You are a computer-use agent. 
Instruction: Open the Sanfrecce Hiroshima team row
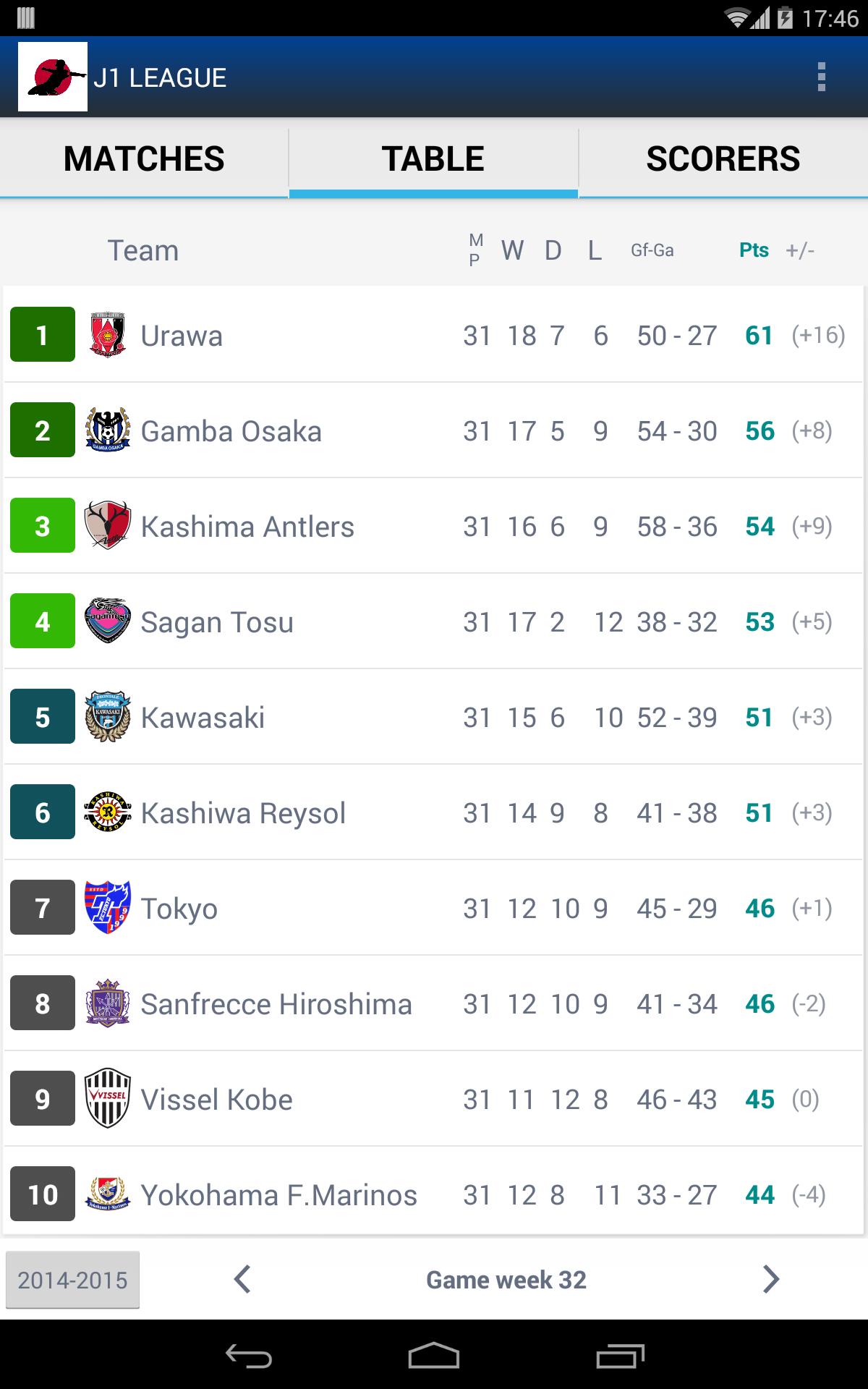point(433,1003)
